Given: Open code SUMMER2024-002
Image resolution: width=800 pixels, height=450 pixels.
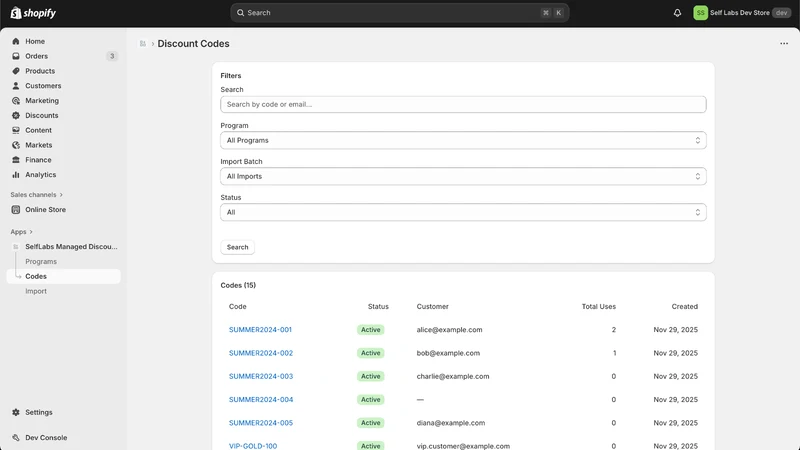Looking at the screenshot, I should point(261,353).
